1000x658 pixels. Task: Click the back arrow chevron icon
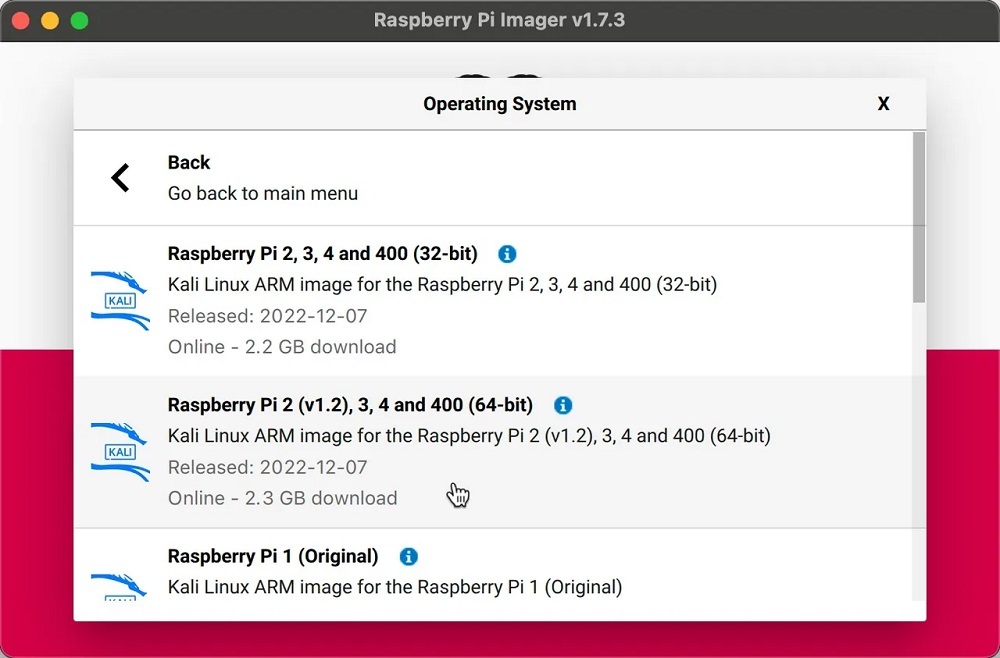tap(120, 178)
